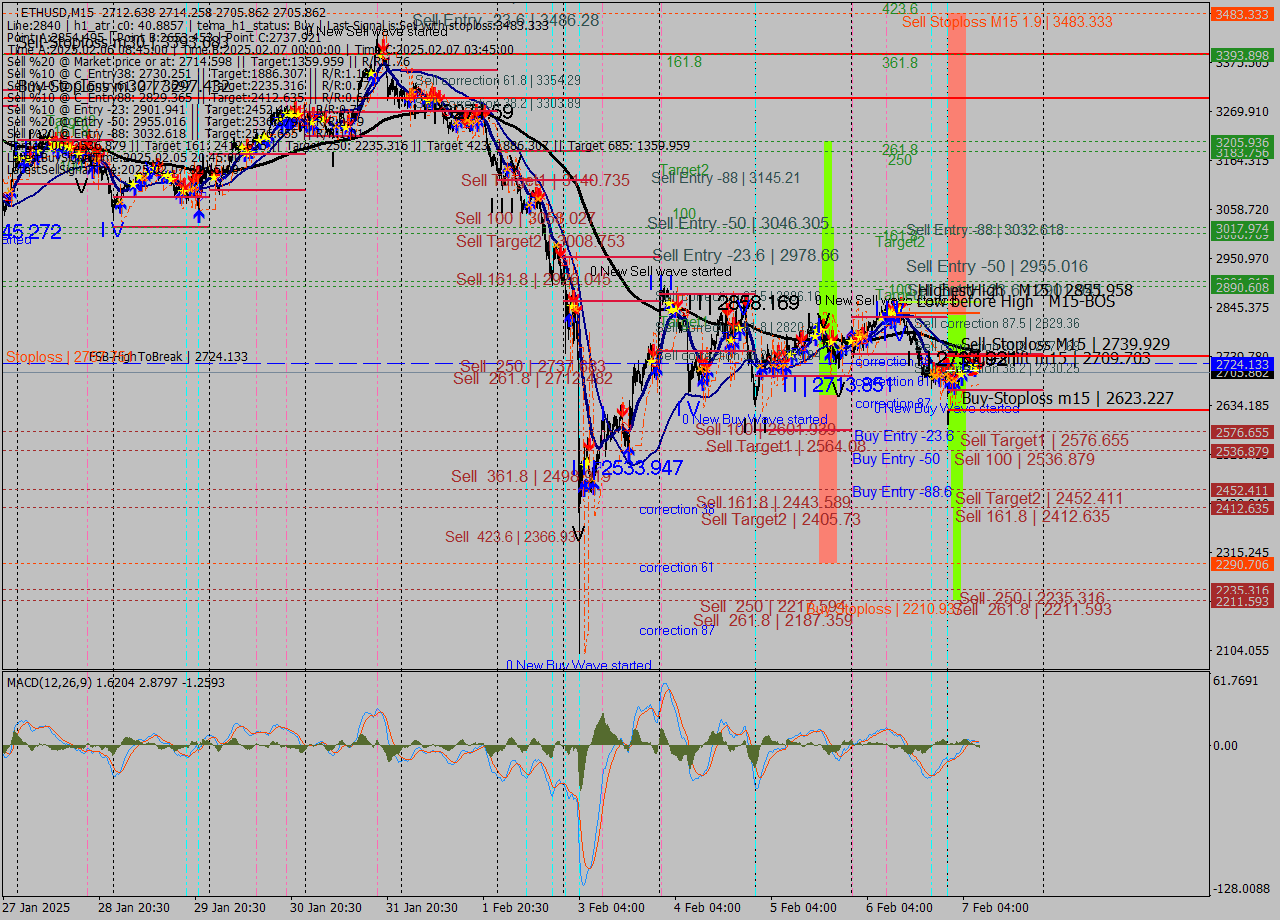Select the green 2890.608 price tag
1280x920 pixels.
tap(1241, 287)
